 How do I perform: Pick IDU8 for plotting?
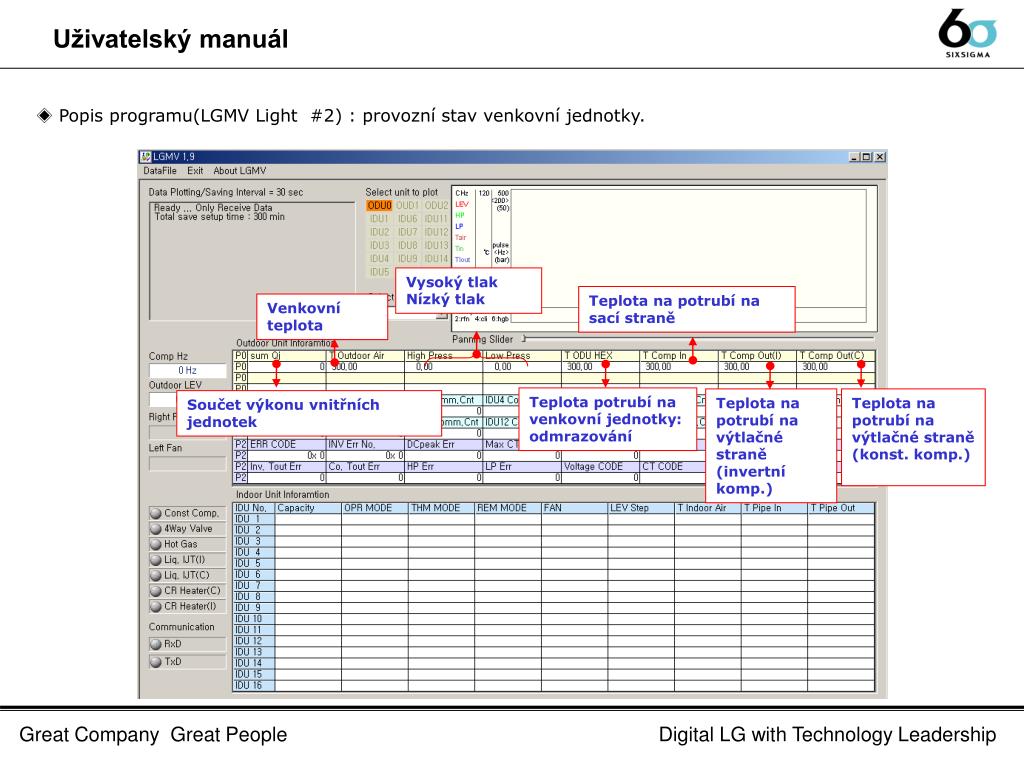point(408,246)
